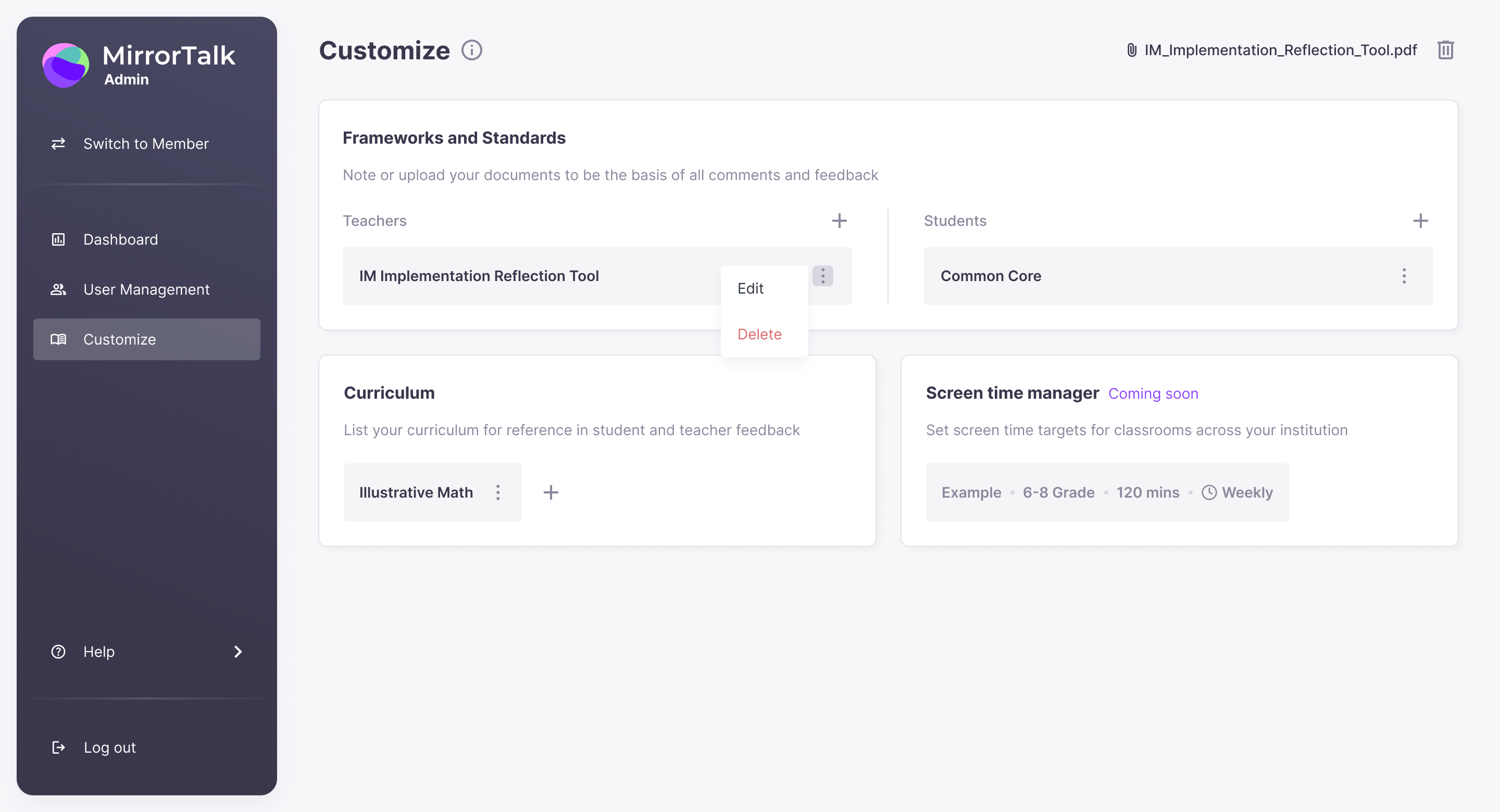Select the Customize sidebar item
This screenshot has width=1500, height=812.
147,339
